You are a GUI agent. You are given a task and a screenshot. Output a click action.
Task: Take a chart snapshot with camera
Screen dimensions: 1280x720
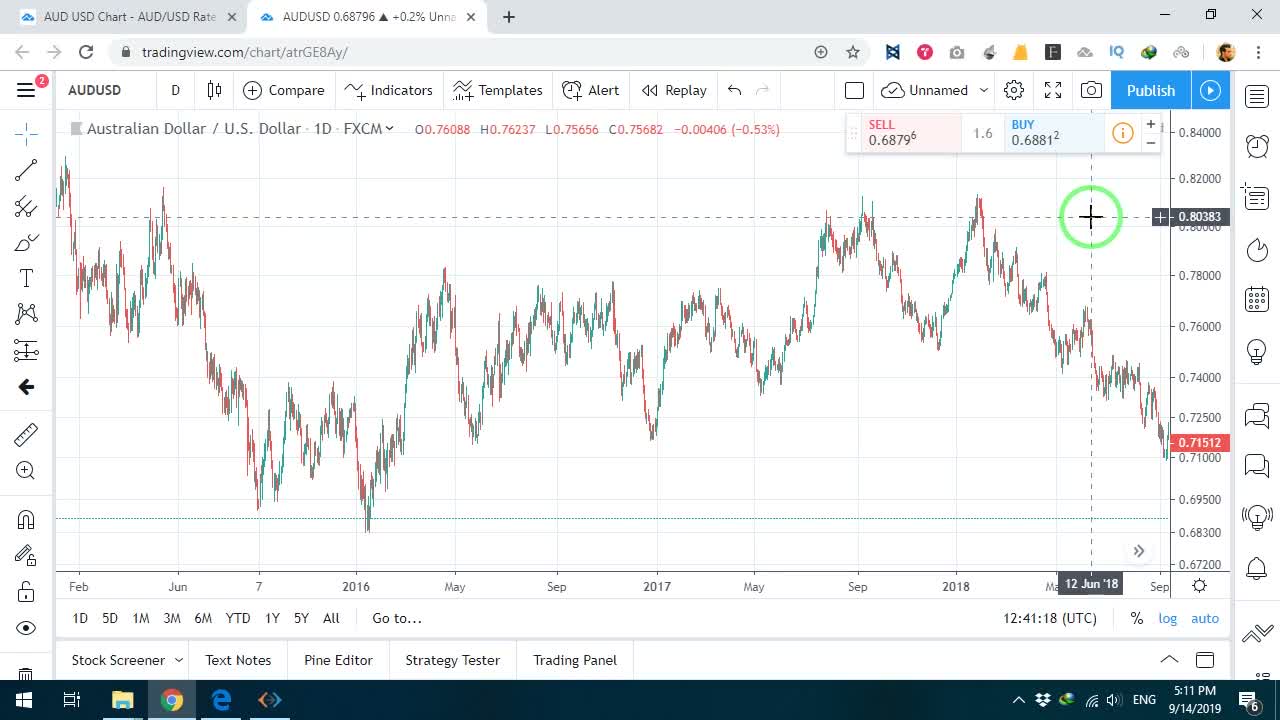(1091, 90)
